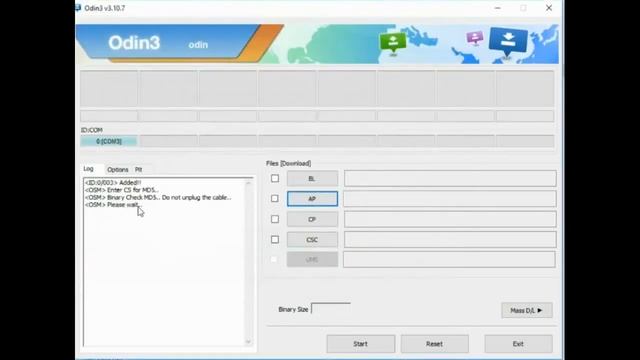Viewport: 640px width, 360px height.
Task: Start the flashing process
Action: click(360, 344)
